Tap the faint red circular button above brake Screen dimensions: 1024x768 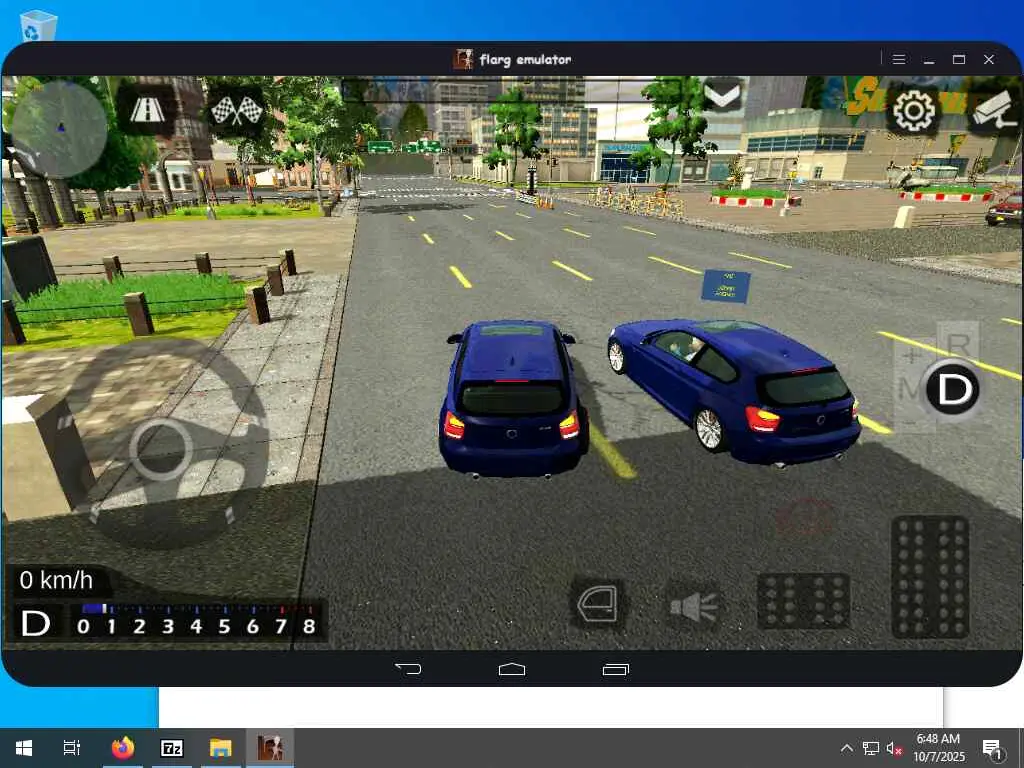[805, 518]
